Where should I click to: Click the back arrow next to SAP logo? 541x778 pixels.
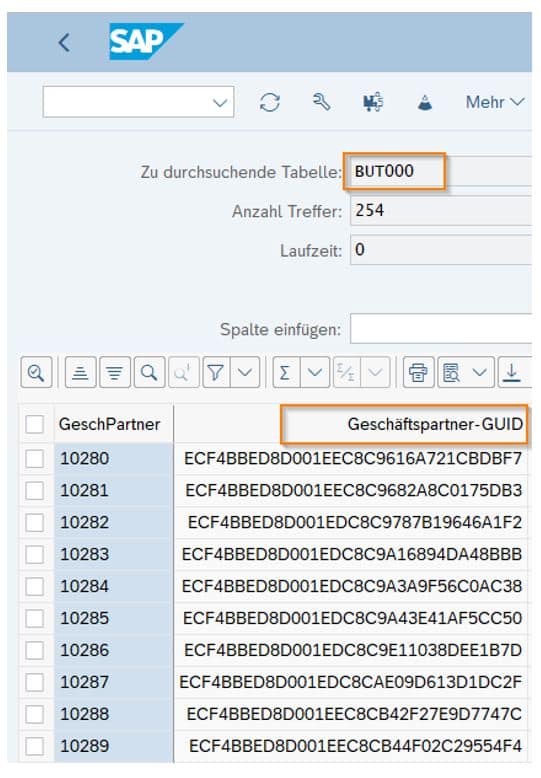[64, 42]
